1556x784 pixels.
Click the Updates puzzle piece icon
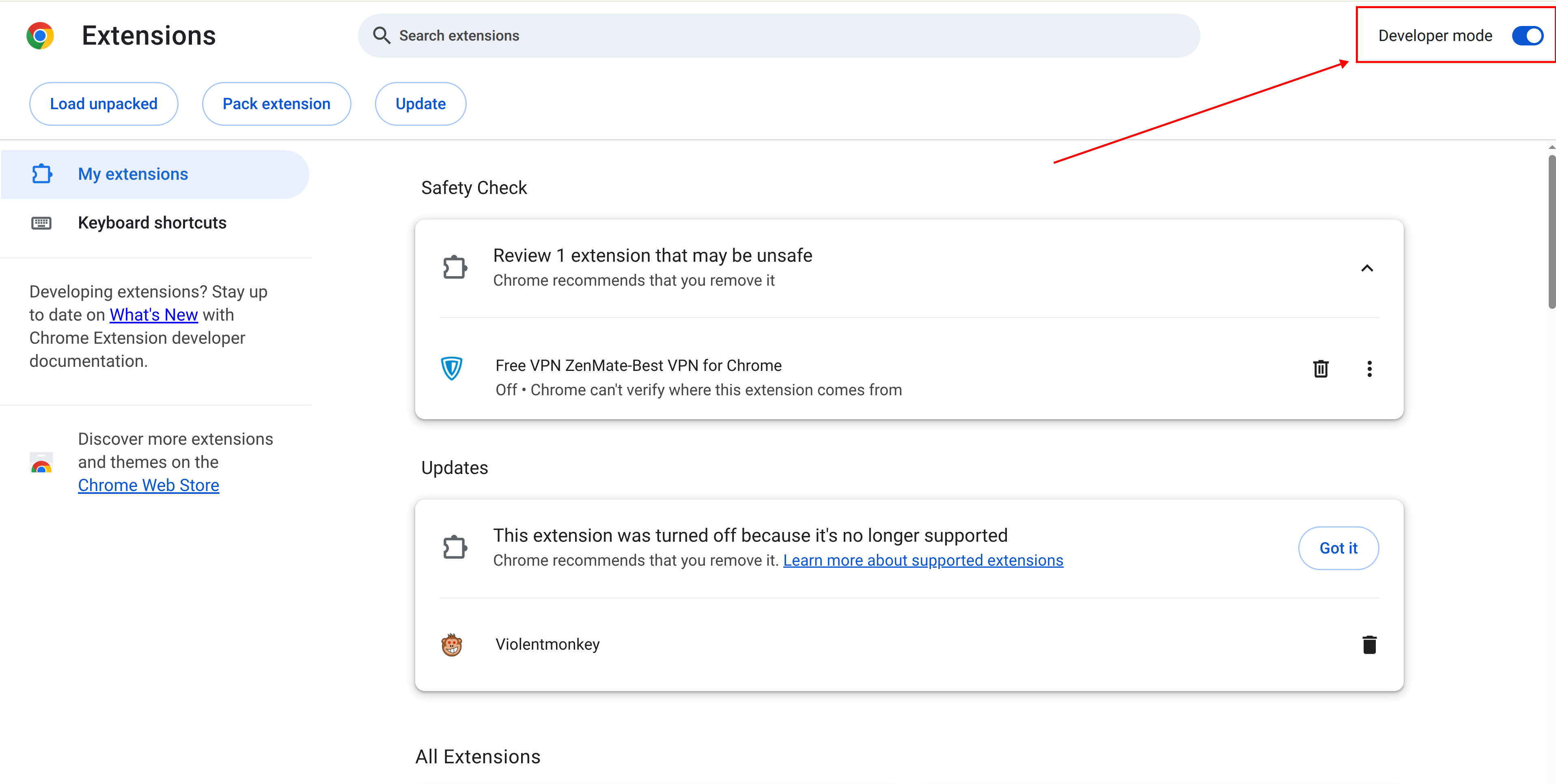coord(455,547)
